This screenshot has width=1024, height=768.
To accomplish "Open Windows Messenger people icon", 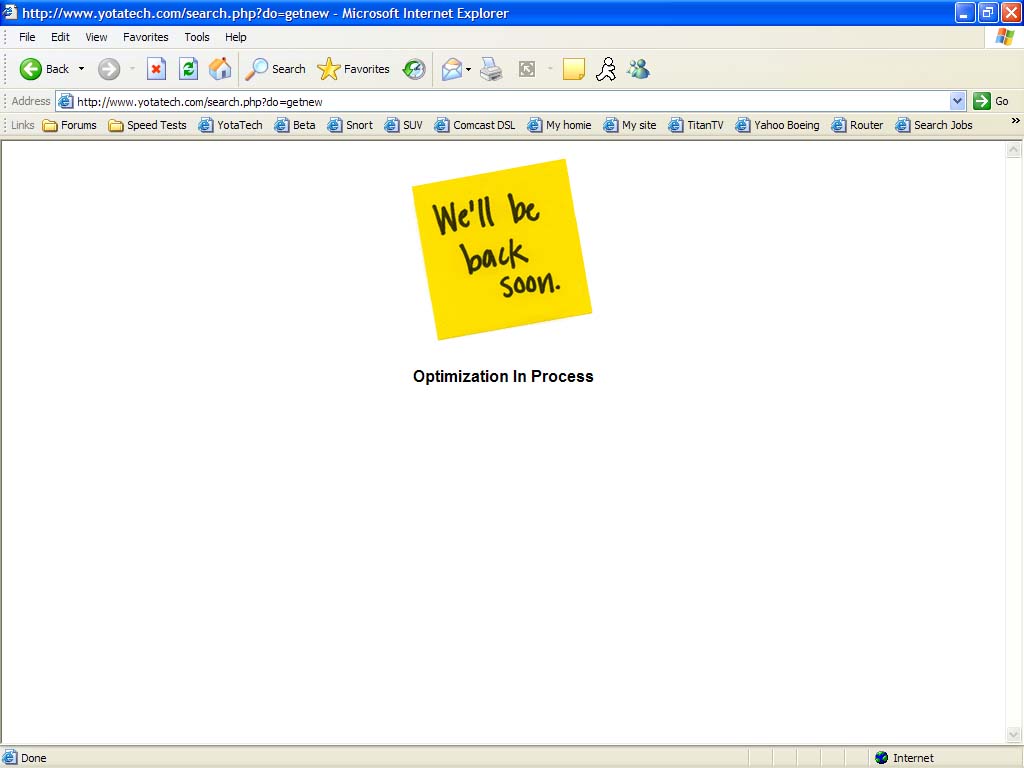I will 639,69.
